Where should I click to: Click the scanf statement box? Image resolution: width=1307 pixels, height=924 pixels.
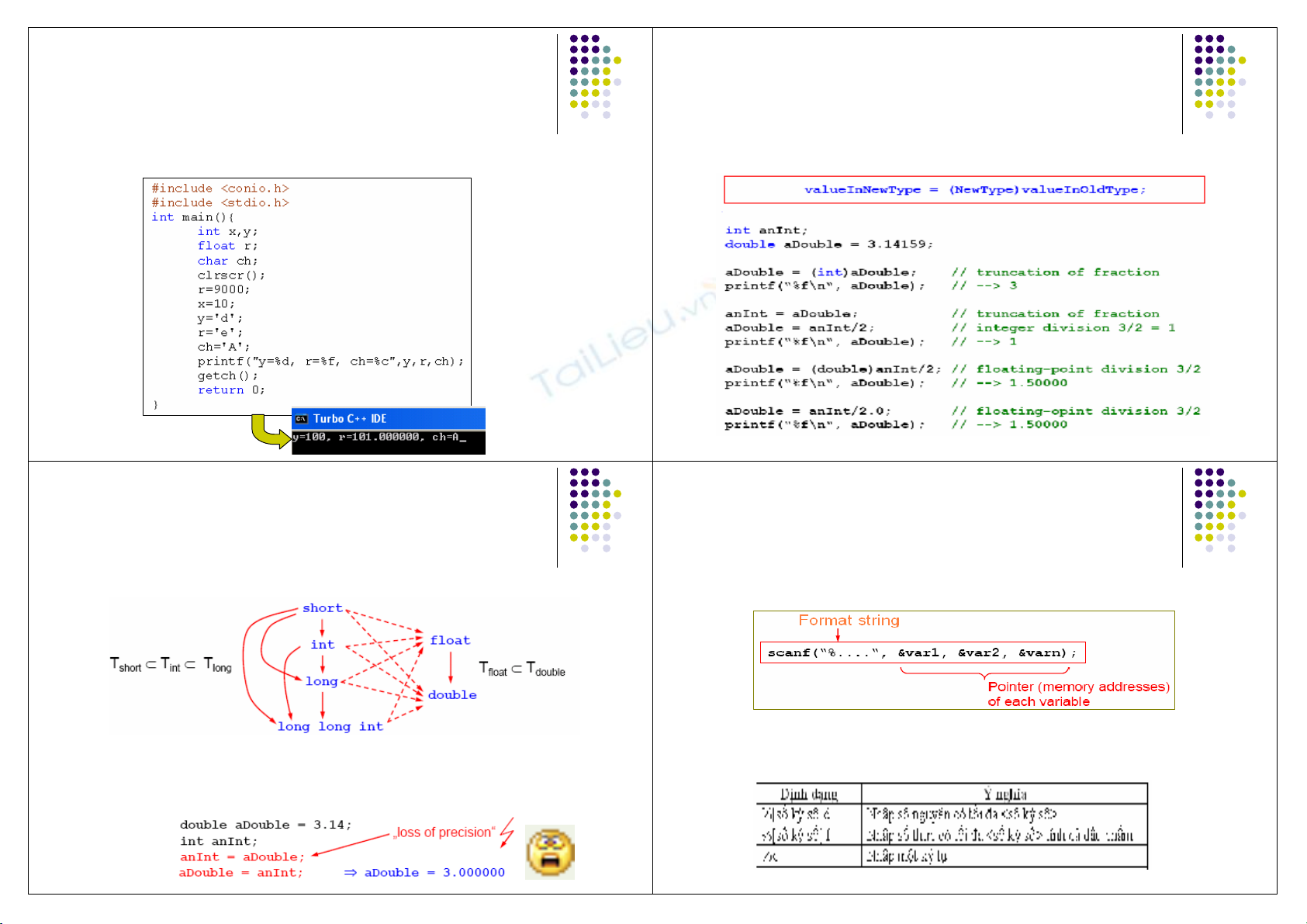coord(922,652)
